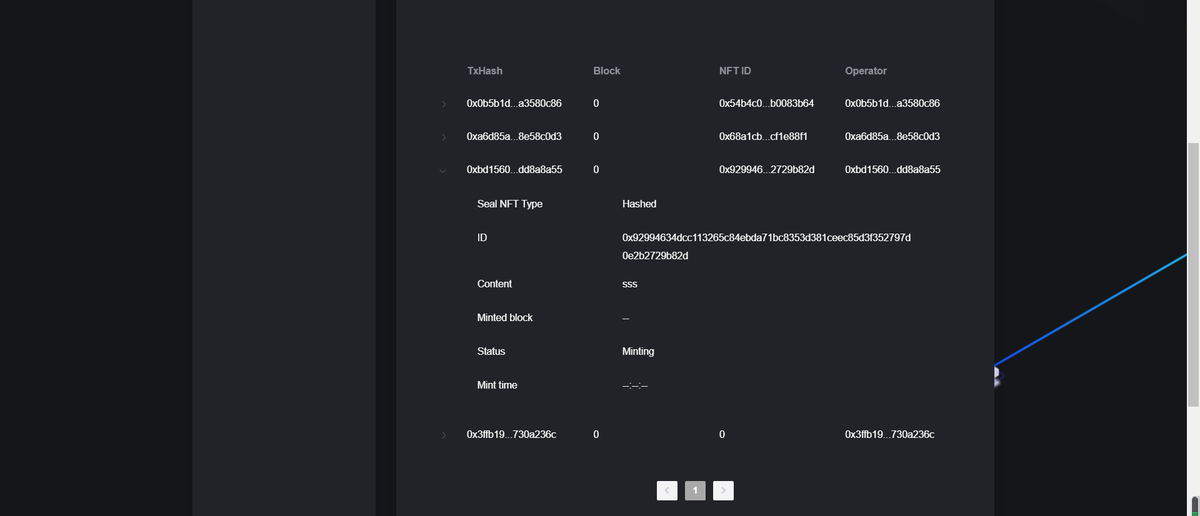Click the NFT ID column header
The image size is (1200, 516).
pyautogui.click(x=735, y=71)
